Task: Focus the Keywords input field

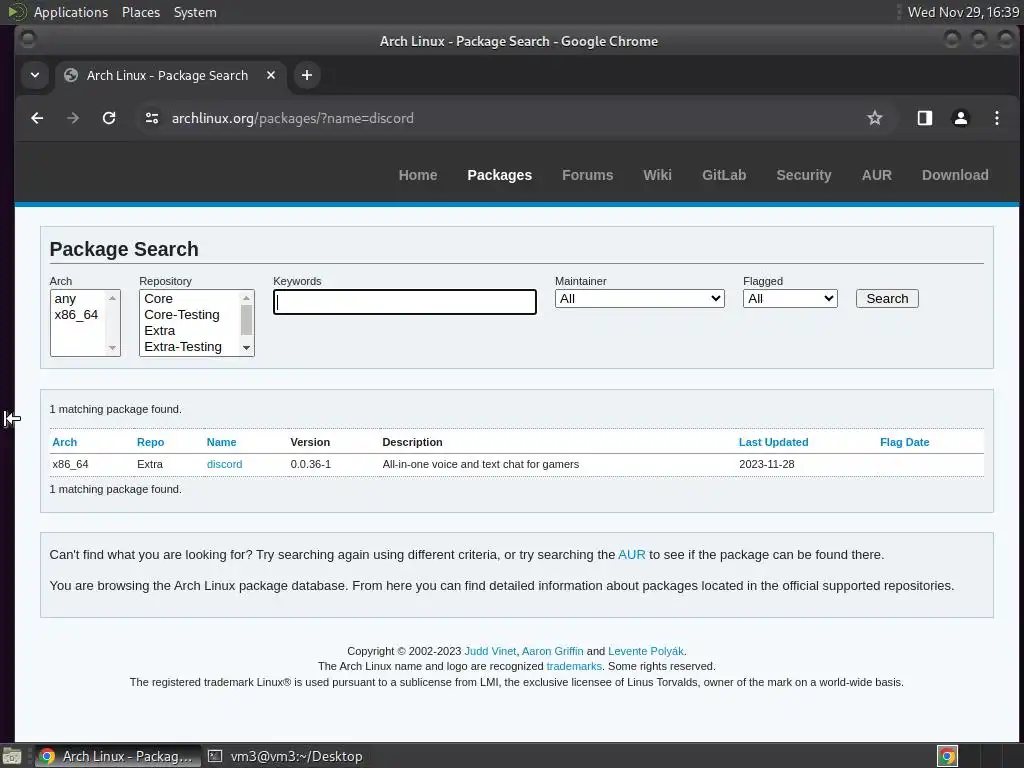Action: click(x=405, y=302)
